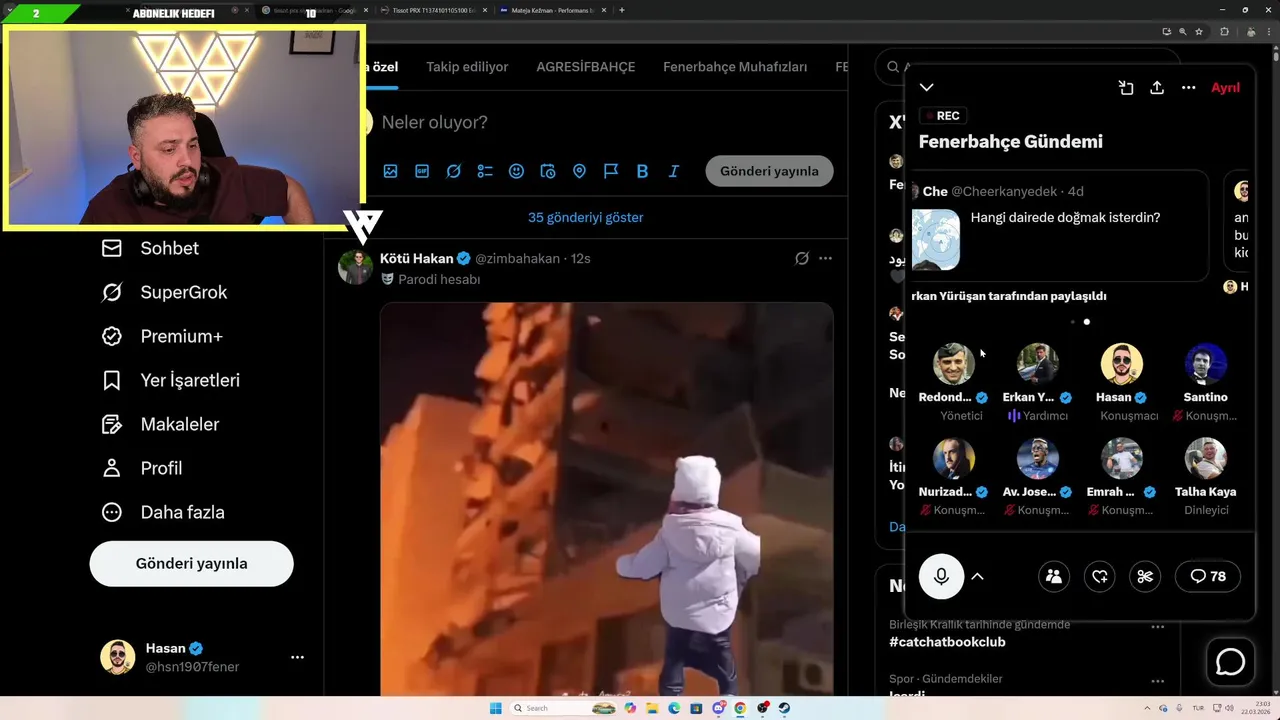This screenshot has height=720, width=1280.
Task: Apply bold formatting in composer
Action: point(642,171)
